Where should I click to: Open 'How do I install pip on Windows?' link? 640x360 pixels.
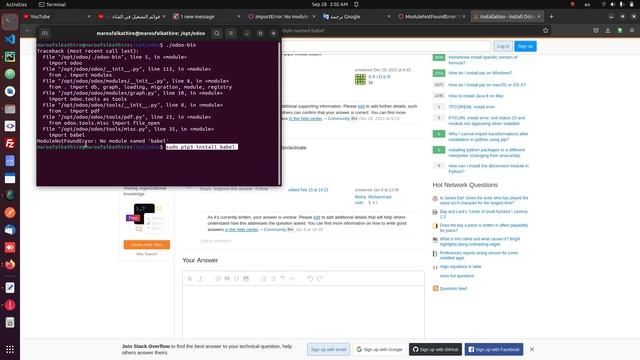480,73
